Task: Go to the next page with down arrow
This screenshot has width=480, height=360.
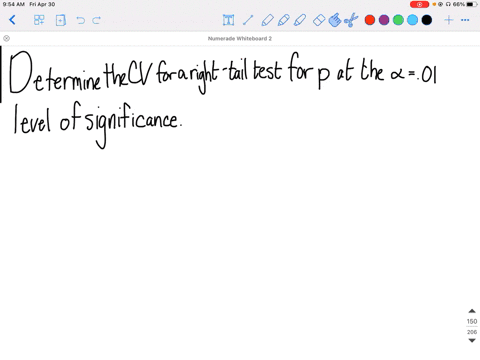Action: [x=472, y=340]
